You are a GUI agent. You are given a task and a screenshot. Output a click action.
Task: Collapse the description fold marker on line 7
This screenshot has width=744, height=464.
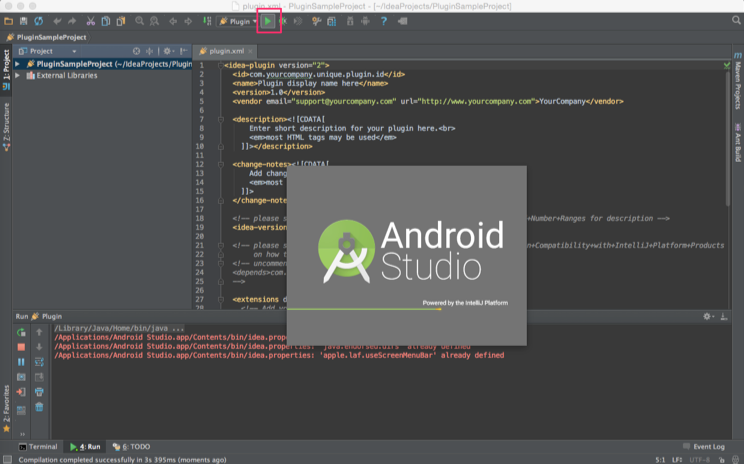220,120
